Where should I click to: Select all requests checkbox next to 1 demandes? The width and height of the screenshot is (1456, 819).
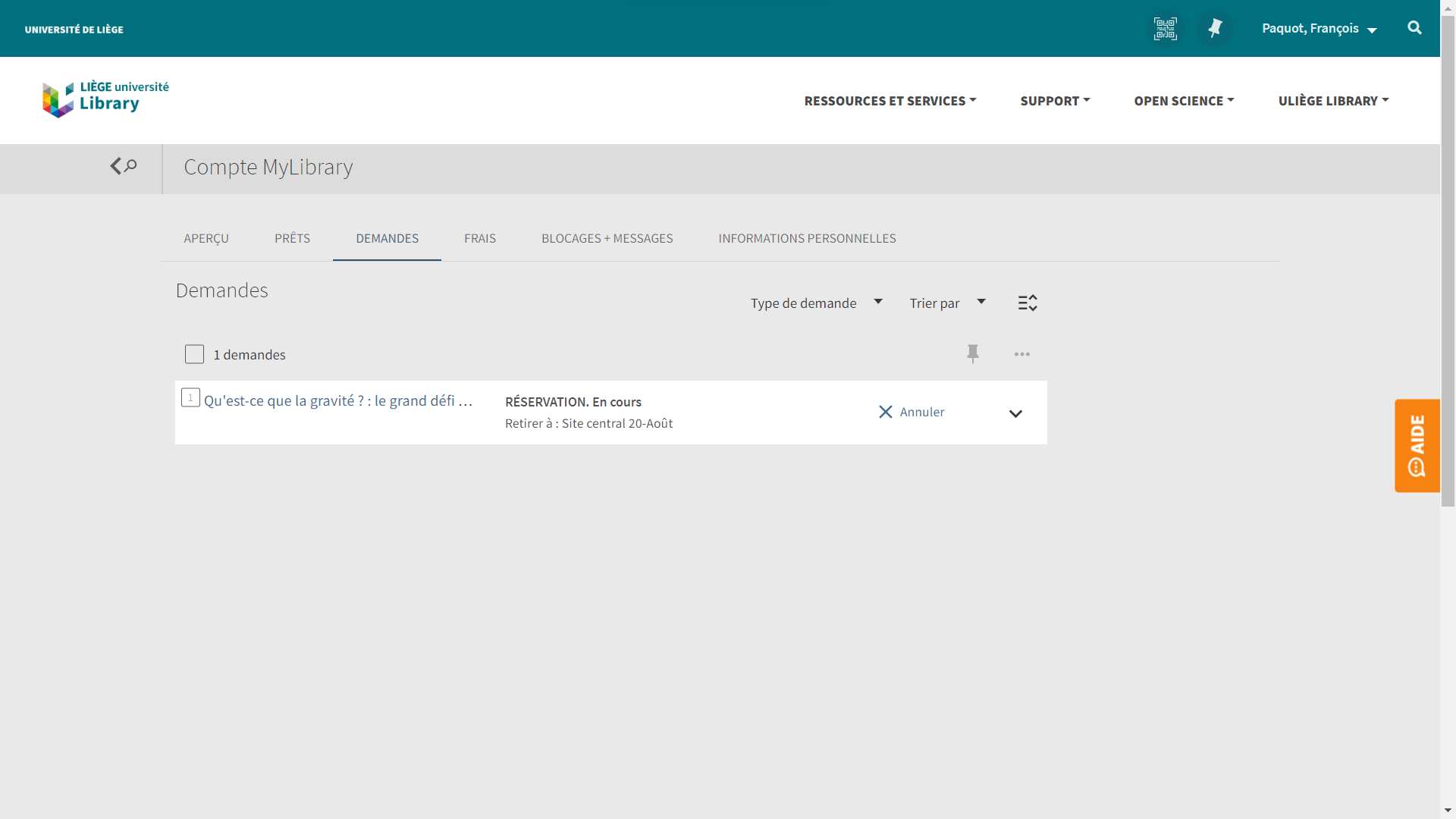(194, 354)
